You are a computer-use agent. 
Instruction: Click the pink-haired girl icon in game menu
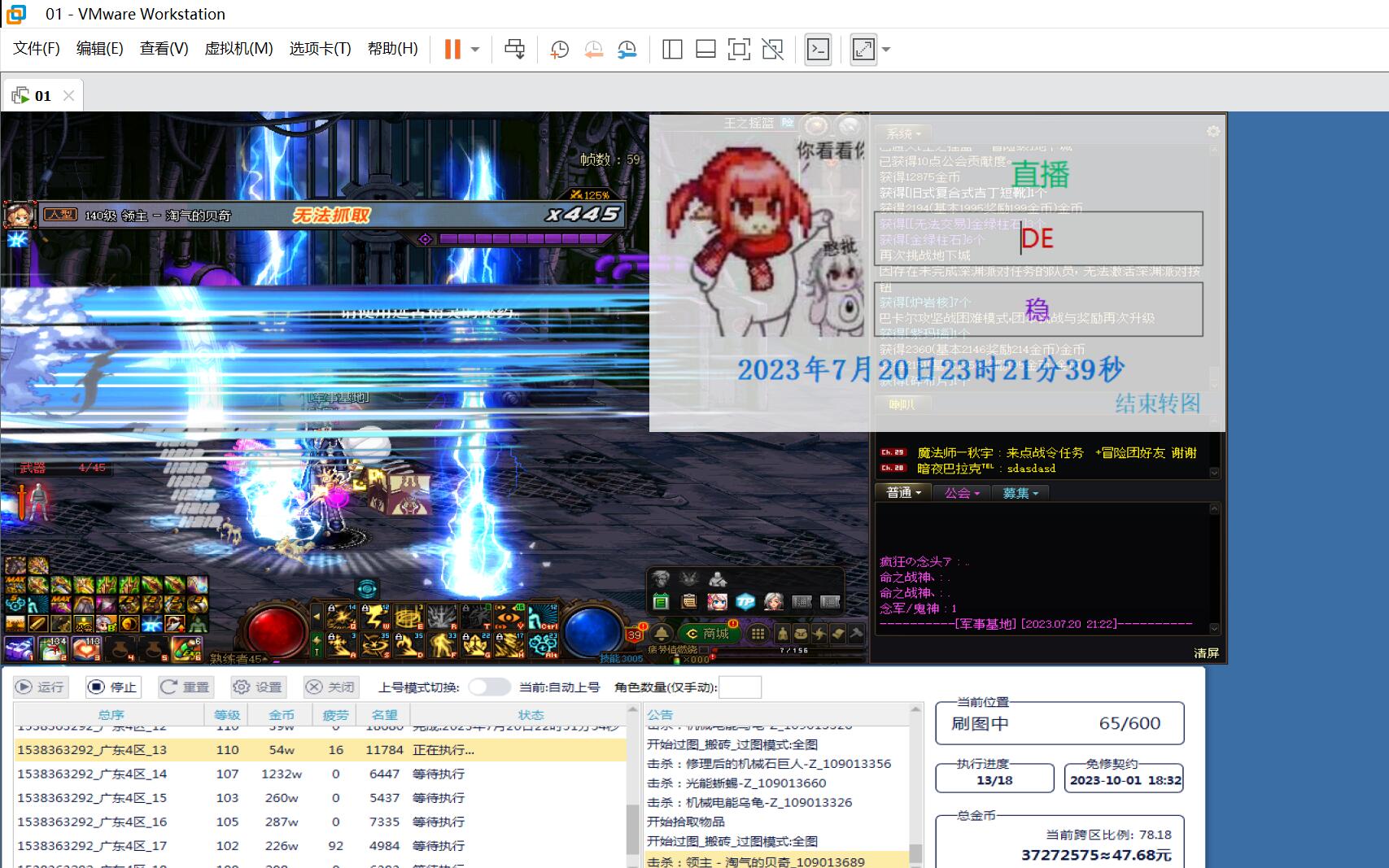click(717, 602)
